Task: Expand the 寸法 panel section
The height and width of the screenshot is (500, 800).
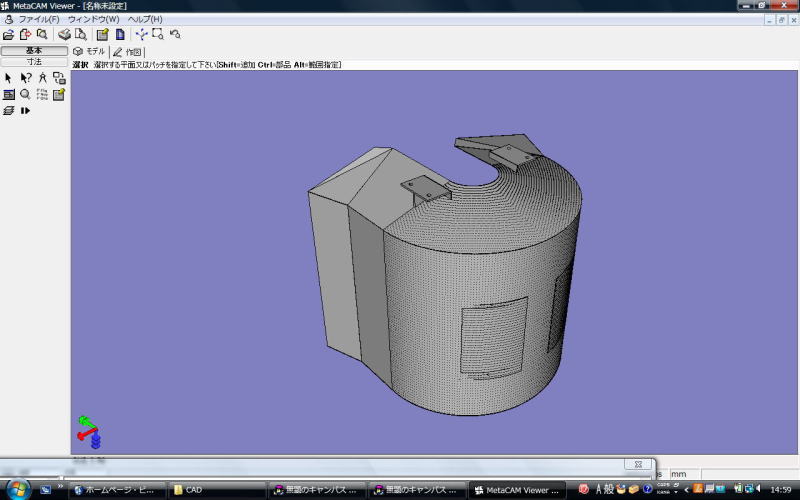Action: point(34,62)
